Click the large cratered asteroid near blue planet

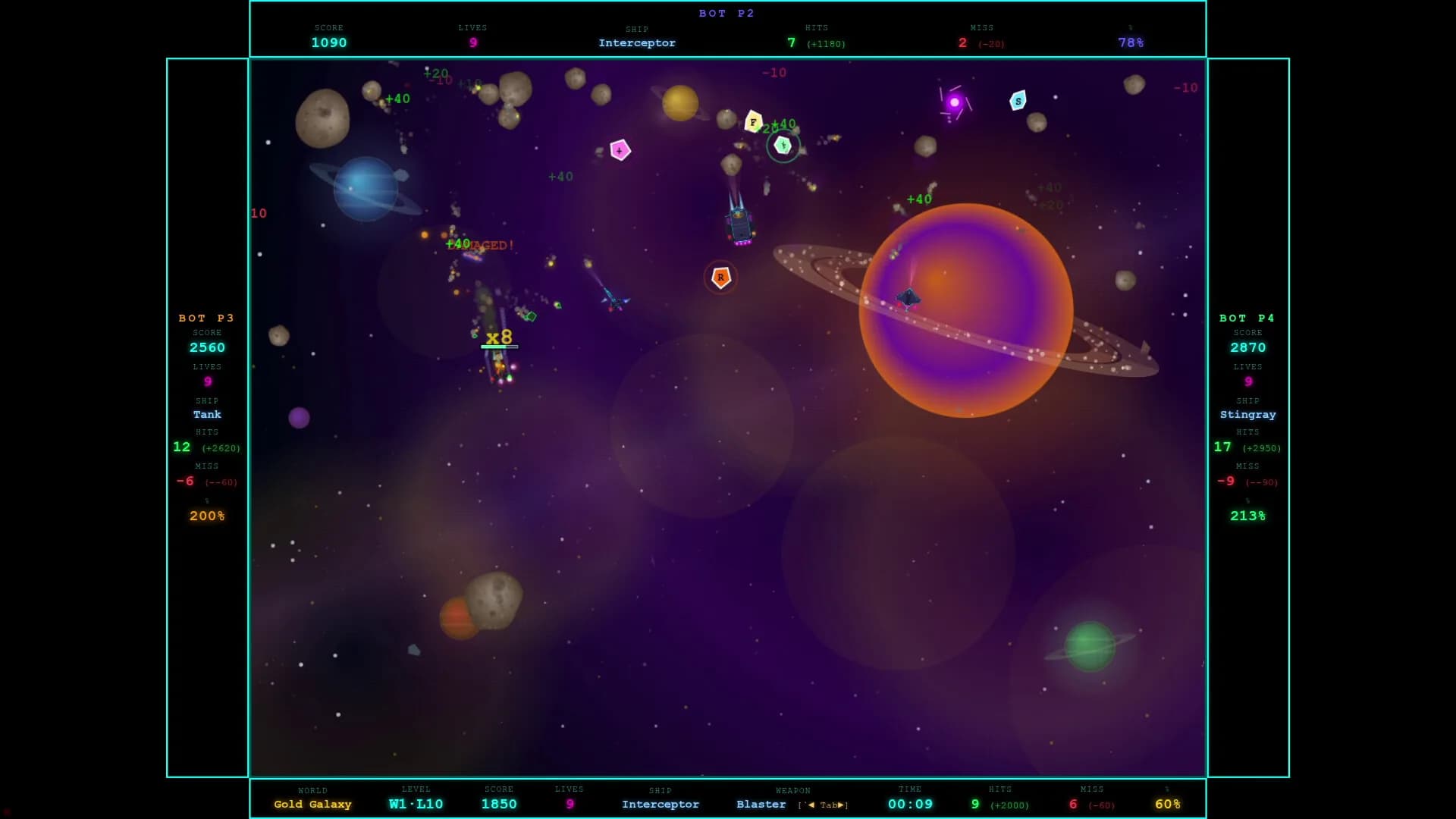322,118
